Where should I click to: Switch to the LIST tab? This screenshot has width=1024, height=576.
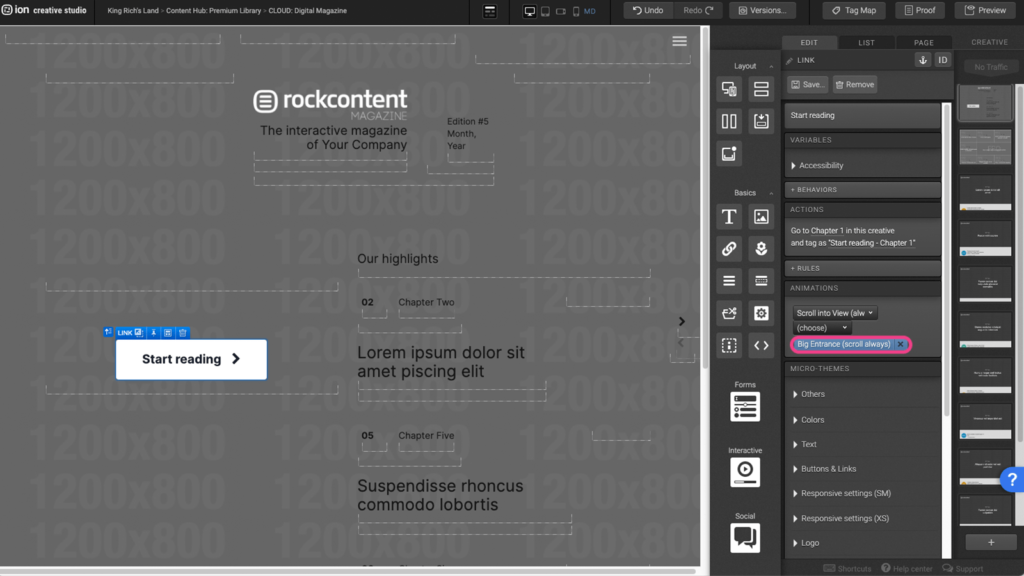click(866, 42)
